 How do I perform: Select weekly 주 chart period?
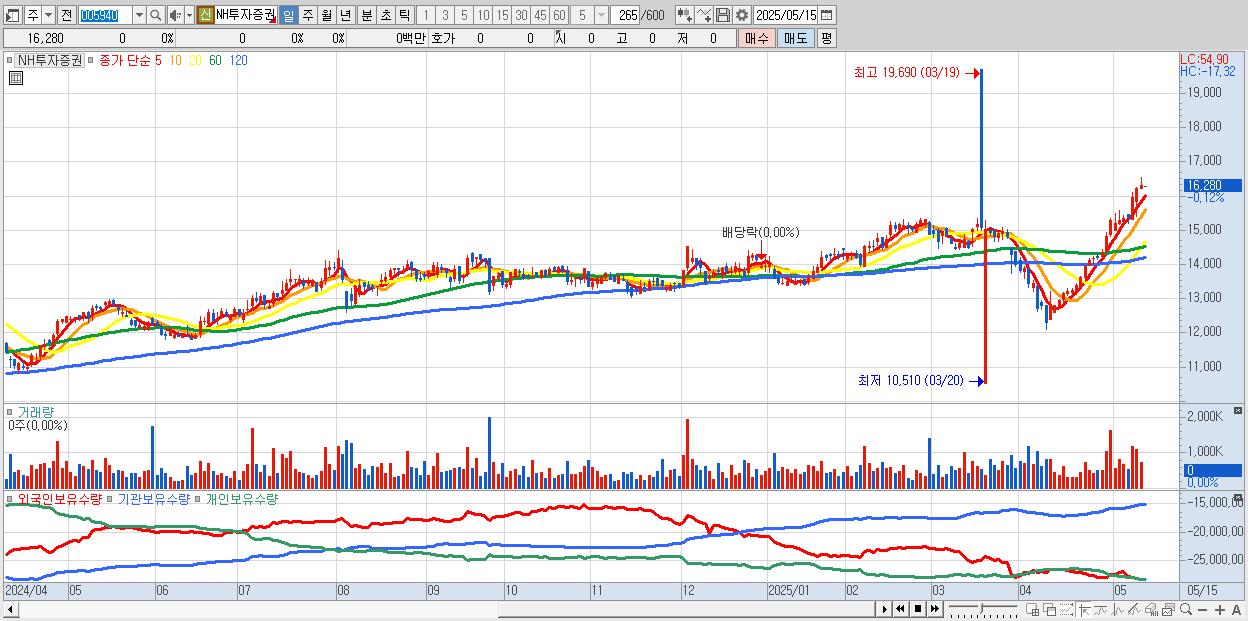307,15
